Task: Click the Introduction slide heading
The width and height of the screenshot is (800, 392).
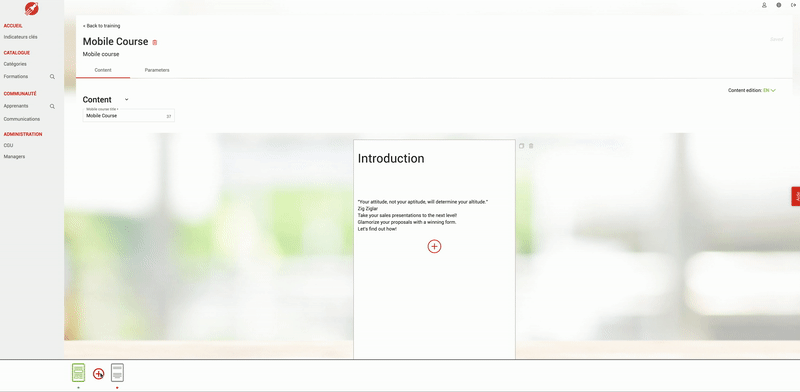Action: pos(391,159)
